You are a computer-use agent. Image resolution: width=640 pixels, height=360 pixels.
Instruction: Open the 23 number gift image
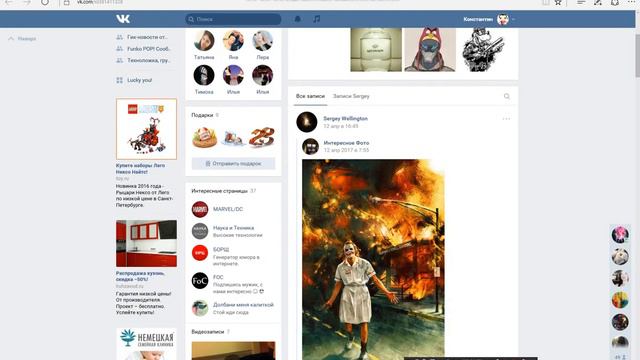[262, 138]
